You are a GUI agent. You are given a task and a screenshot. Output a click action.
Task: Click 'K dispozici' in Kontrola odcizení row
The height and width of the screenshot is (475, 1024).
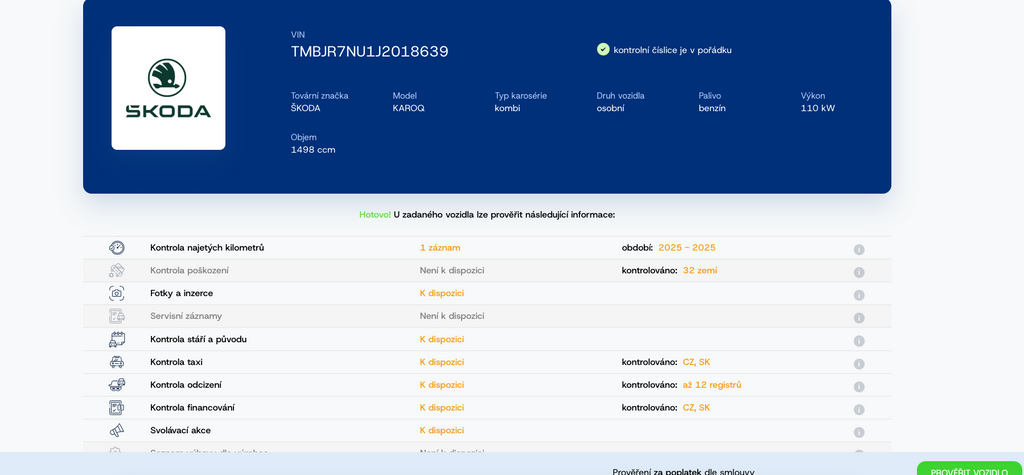click(x=441, y=385)
